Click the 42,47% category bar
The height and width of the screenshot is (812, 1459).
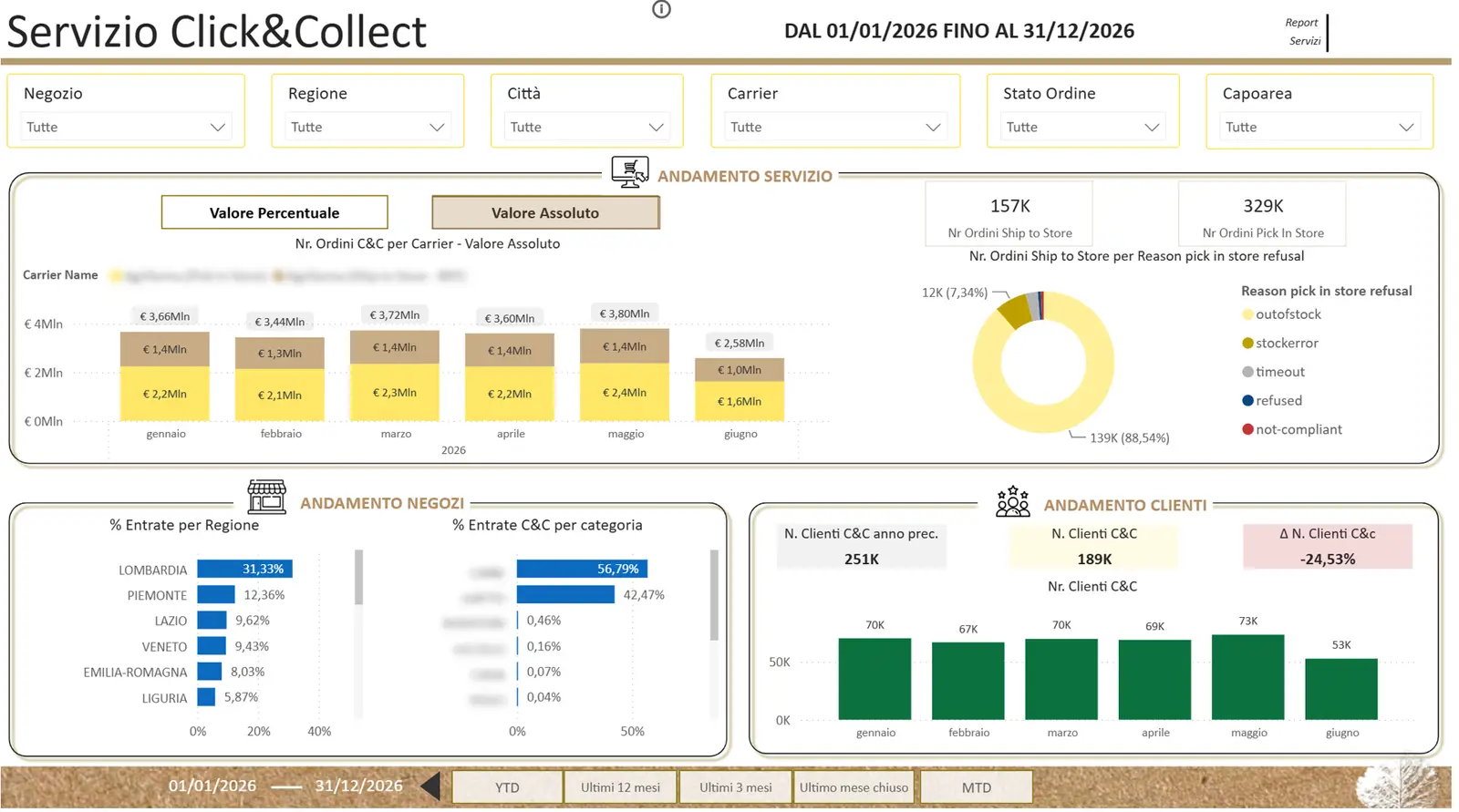point(565,594)
